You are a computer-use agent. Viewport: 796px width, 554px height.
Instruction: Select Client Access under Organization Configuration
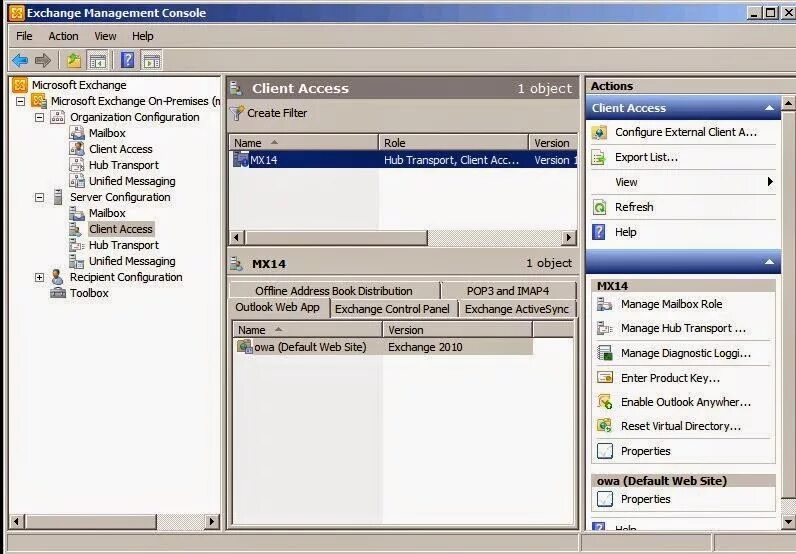121,149
